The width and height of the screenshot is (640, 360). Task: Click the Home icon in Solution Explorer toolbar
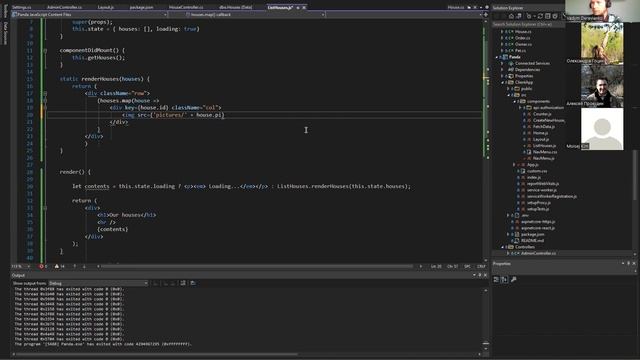coord(511,16)
